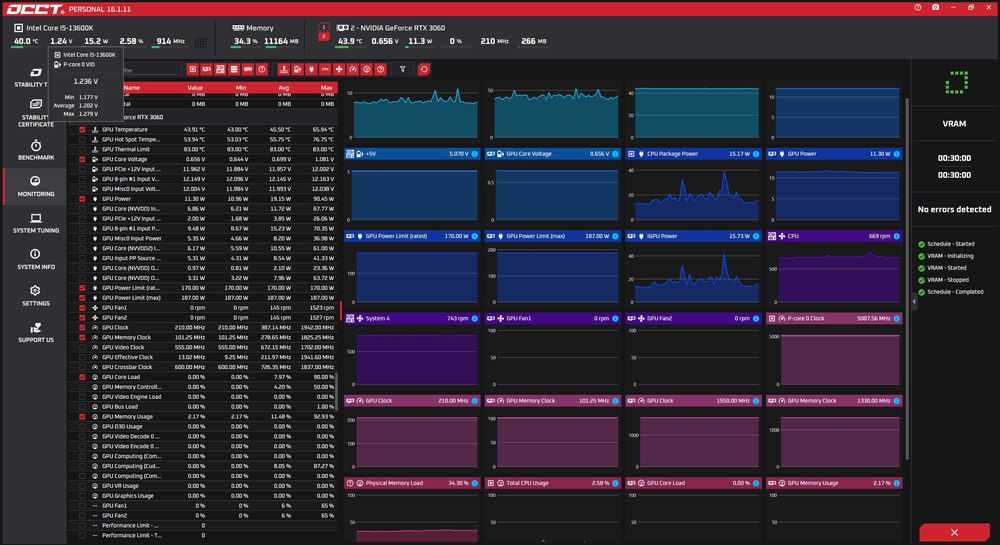Expand the collapsed side panel arrow
Screen dimensions: 1000x545
coord(914,302)
